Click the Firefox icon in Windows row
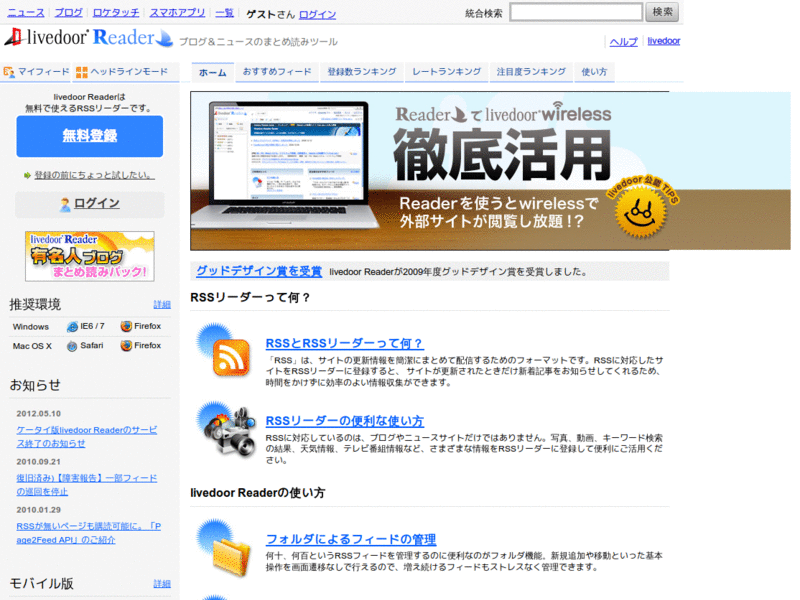800x600 pixels. click(x=126, y=326)
